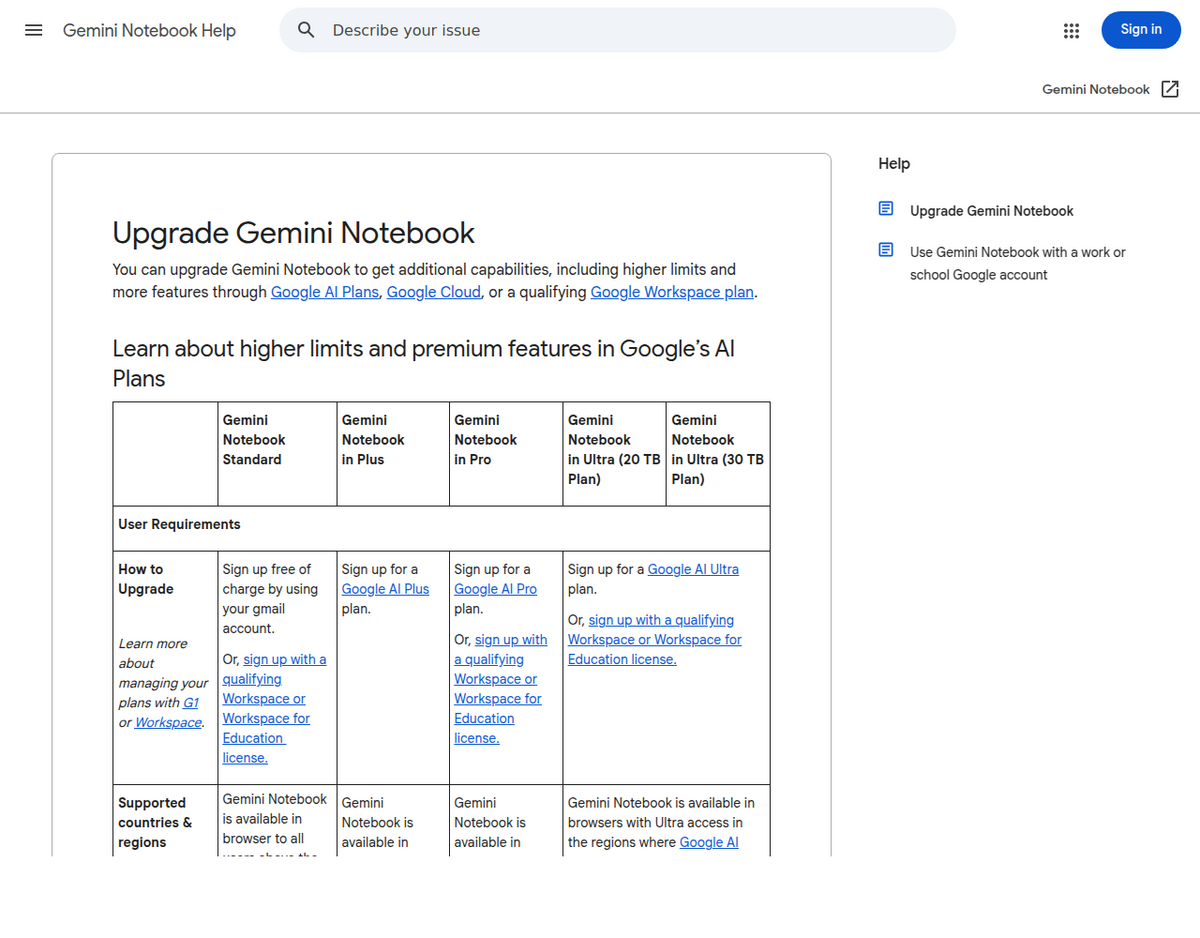Open Standard column's qualifying Workspace license link

coord(274,708)
